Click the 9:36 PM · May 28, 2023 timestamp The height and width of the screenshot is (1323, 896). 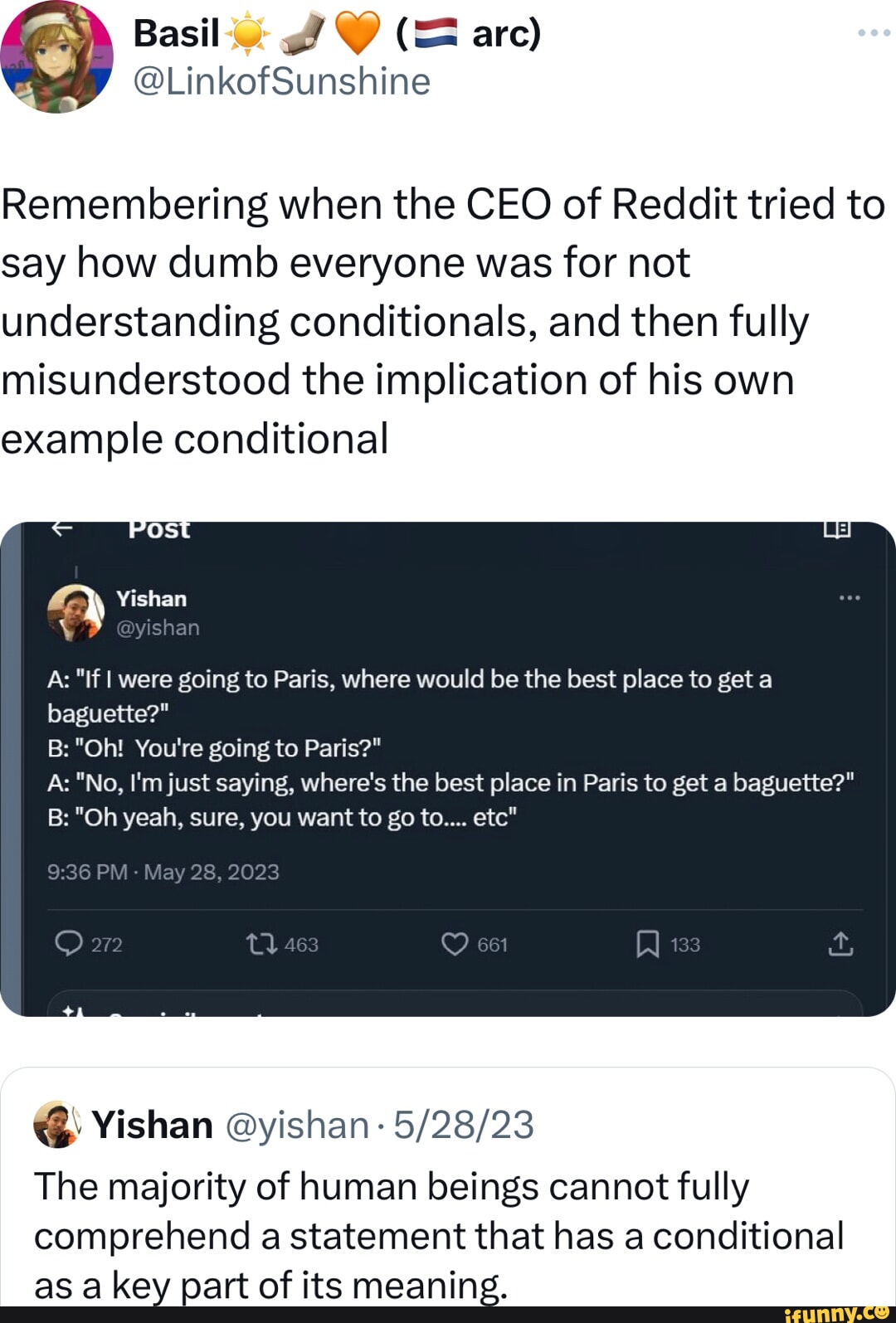(163, 872)
